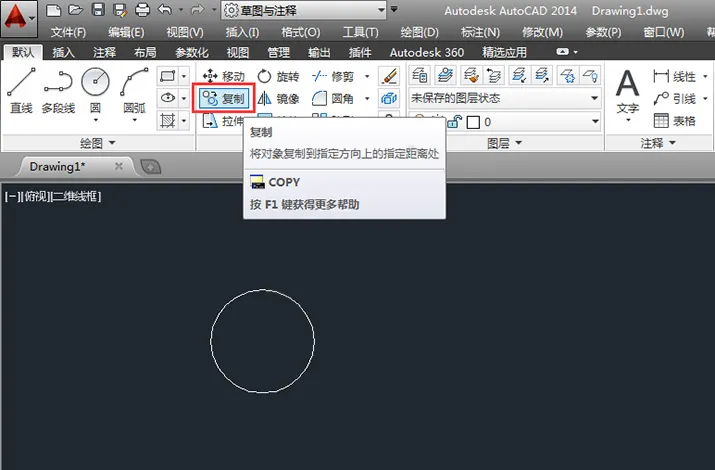Expand the Hatch tool dropdown arrow
715x470 pixels.
pyautogui.click(x=184, y=121)
